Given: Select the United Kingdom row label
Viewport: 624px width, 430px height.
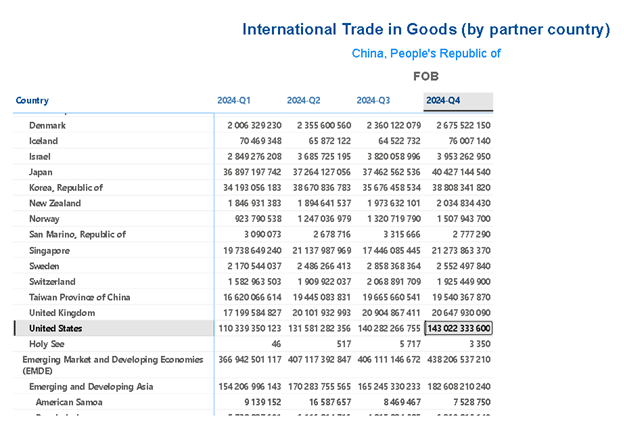Looking at the screenshot, I should click(62, 313).
